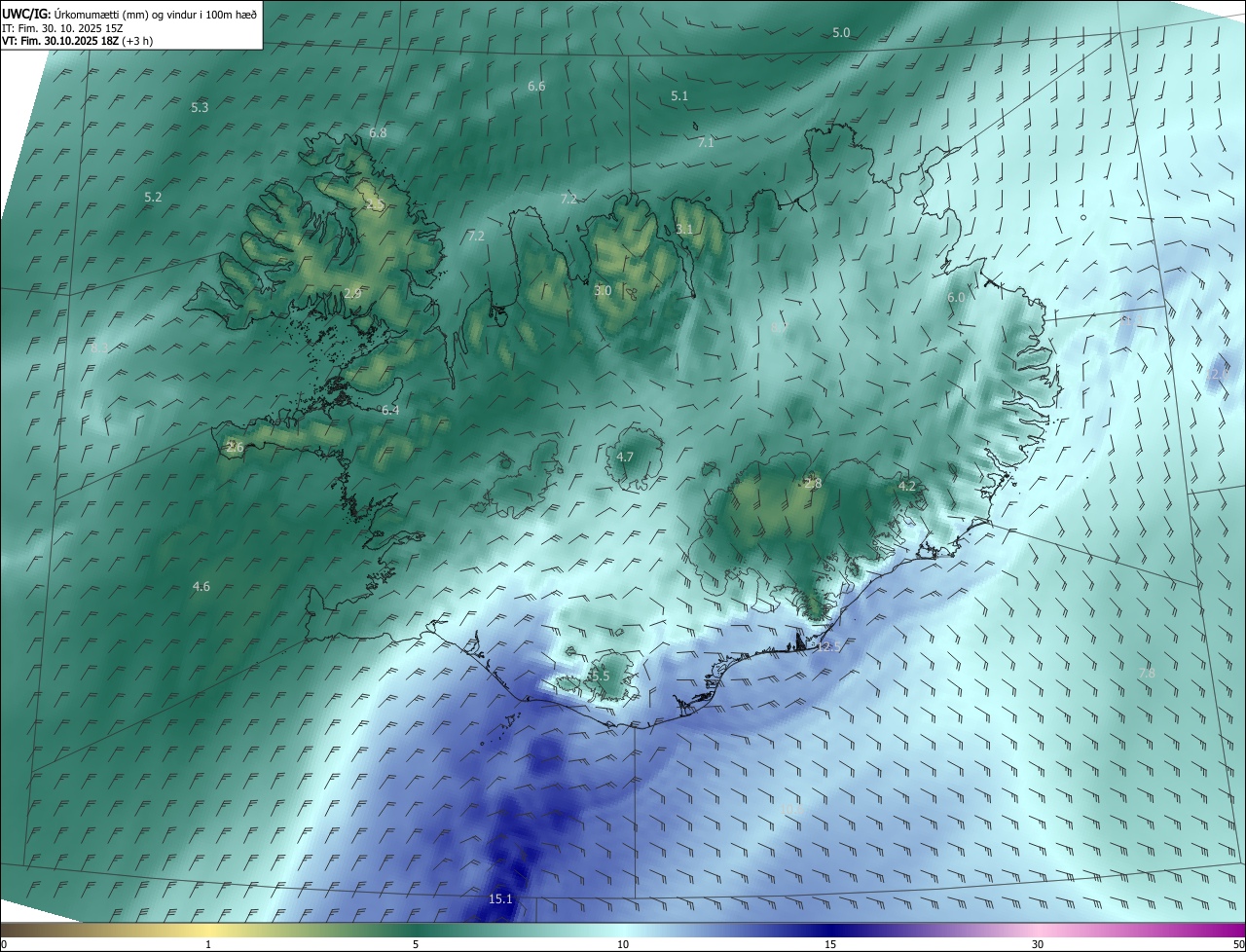The height and width of the screenshot is (952, 1246).
Task: Click the color scale at the 10 tick
Action: [x=623, y=945]
